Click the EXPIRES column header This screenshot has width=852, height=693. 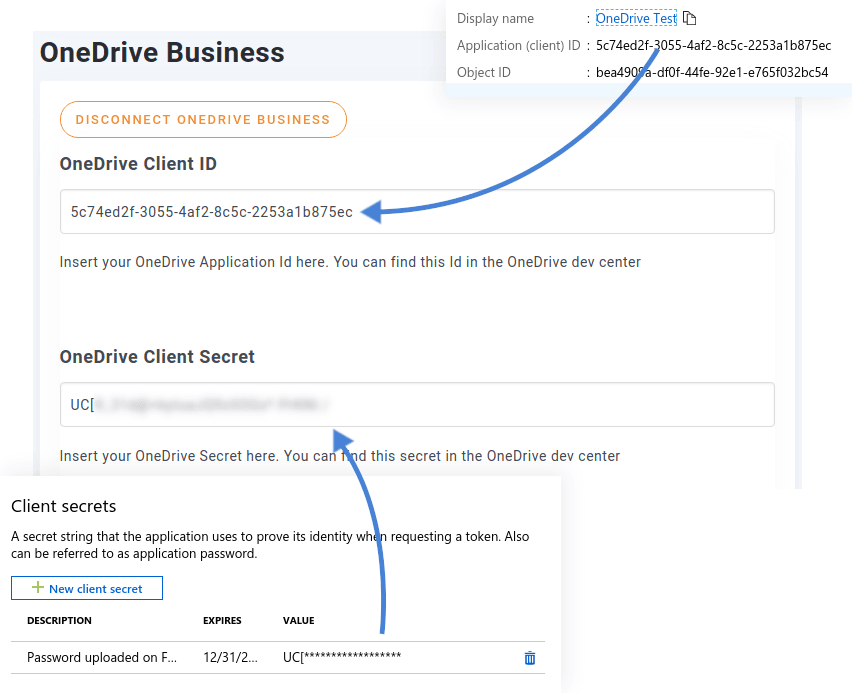click(x=222, y=621)
